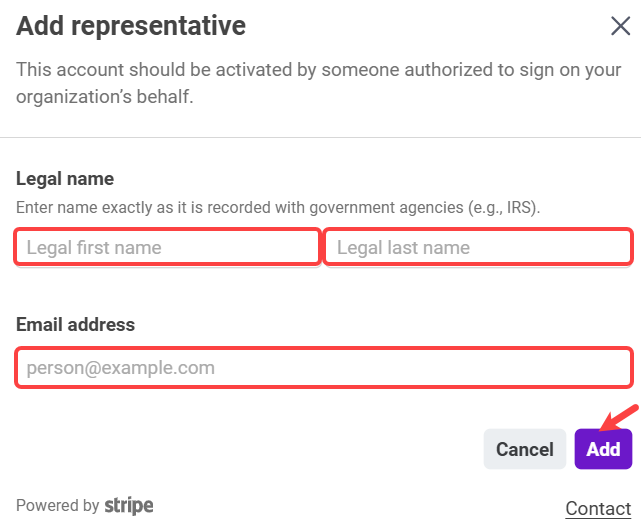The height and width of the screenshot is (532, 641).
Task: Focus the Legal last name field
Action: pos(478,247)
